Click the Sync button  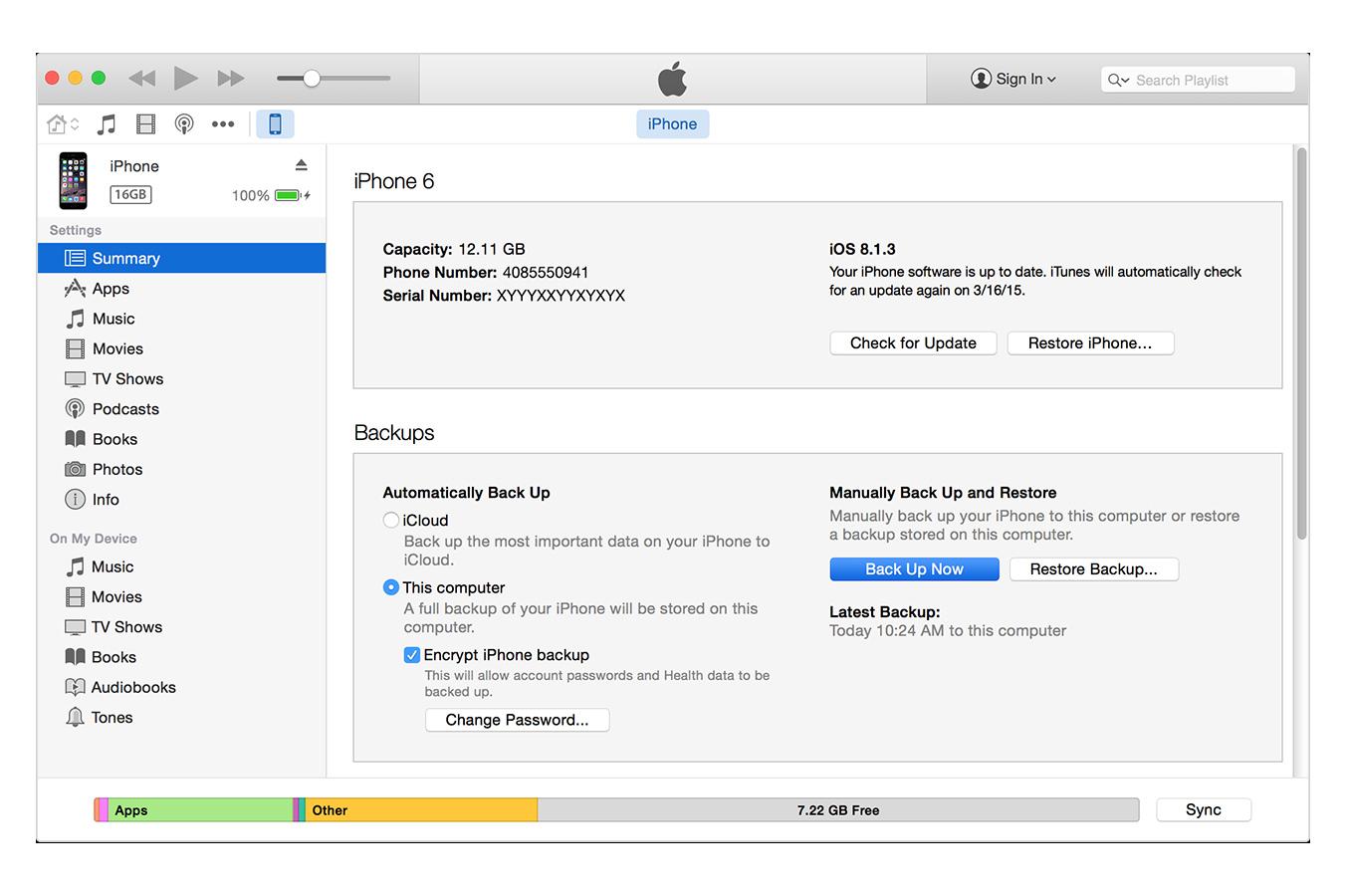1203,809
